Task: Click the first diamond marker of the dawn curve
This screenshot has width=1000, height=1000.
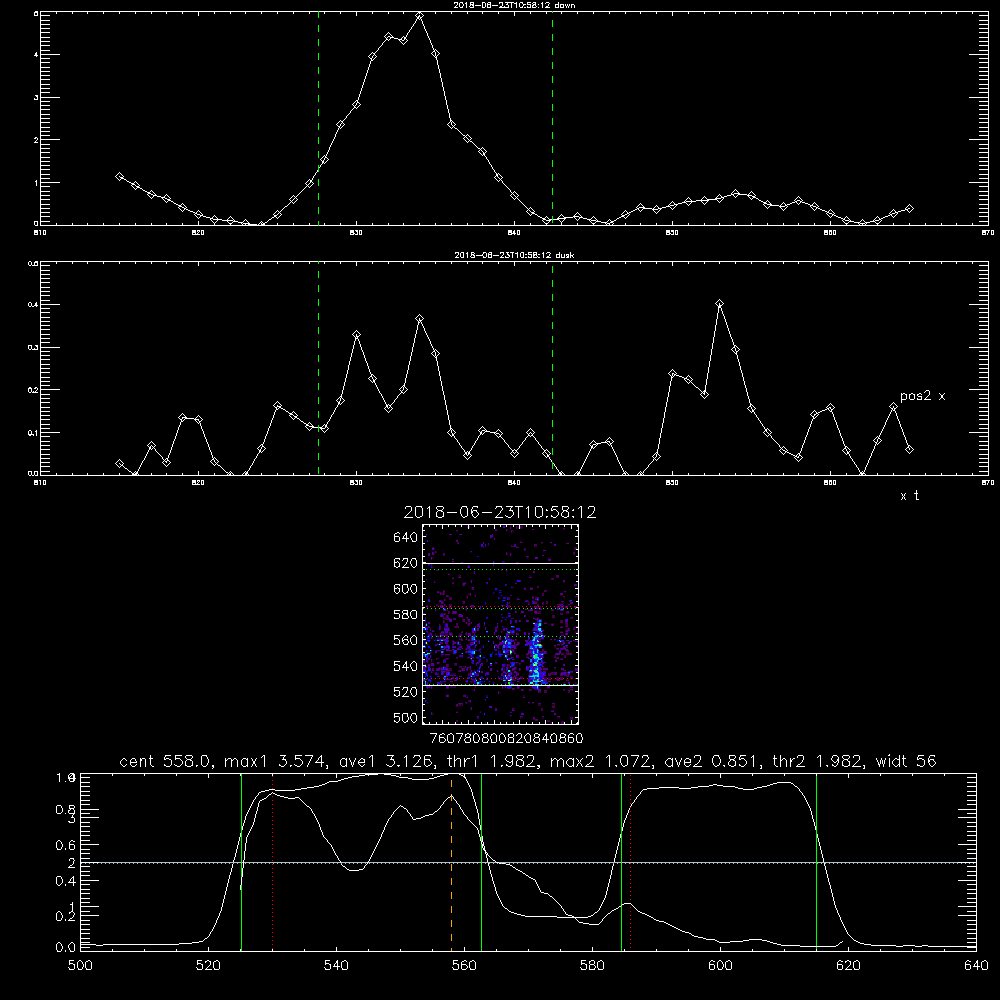Action: pos(119,176)
